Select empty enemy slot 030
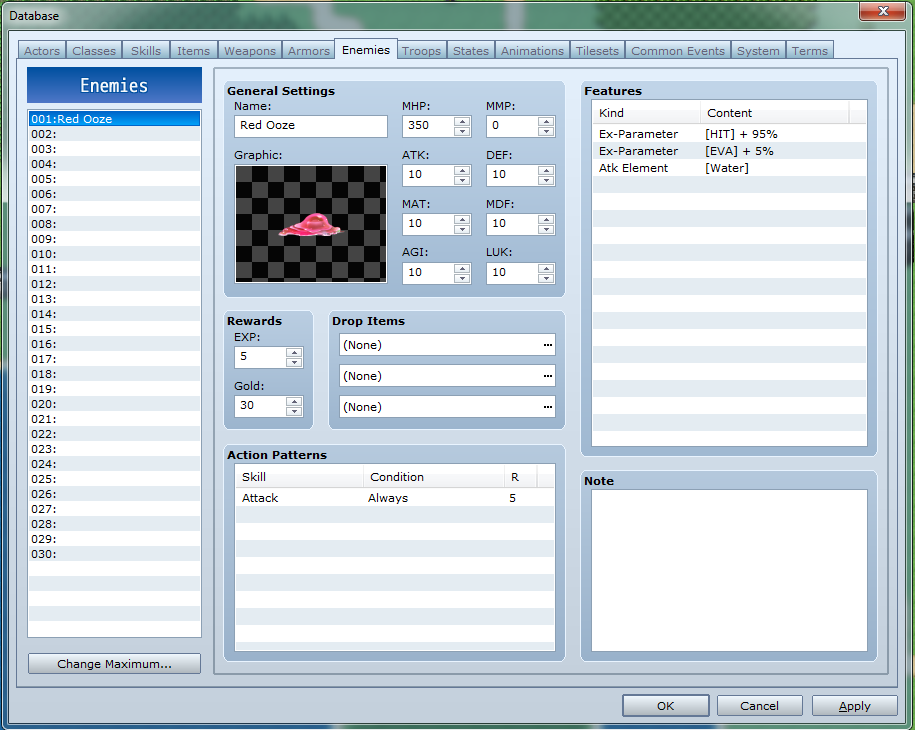The width and height of the screenshot is (915, 730). 114,554
